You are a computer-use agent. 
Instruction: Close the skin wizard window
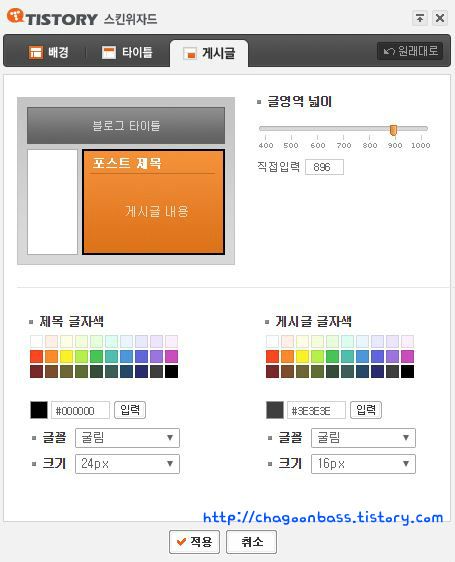(440, 18)
